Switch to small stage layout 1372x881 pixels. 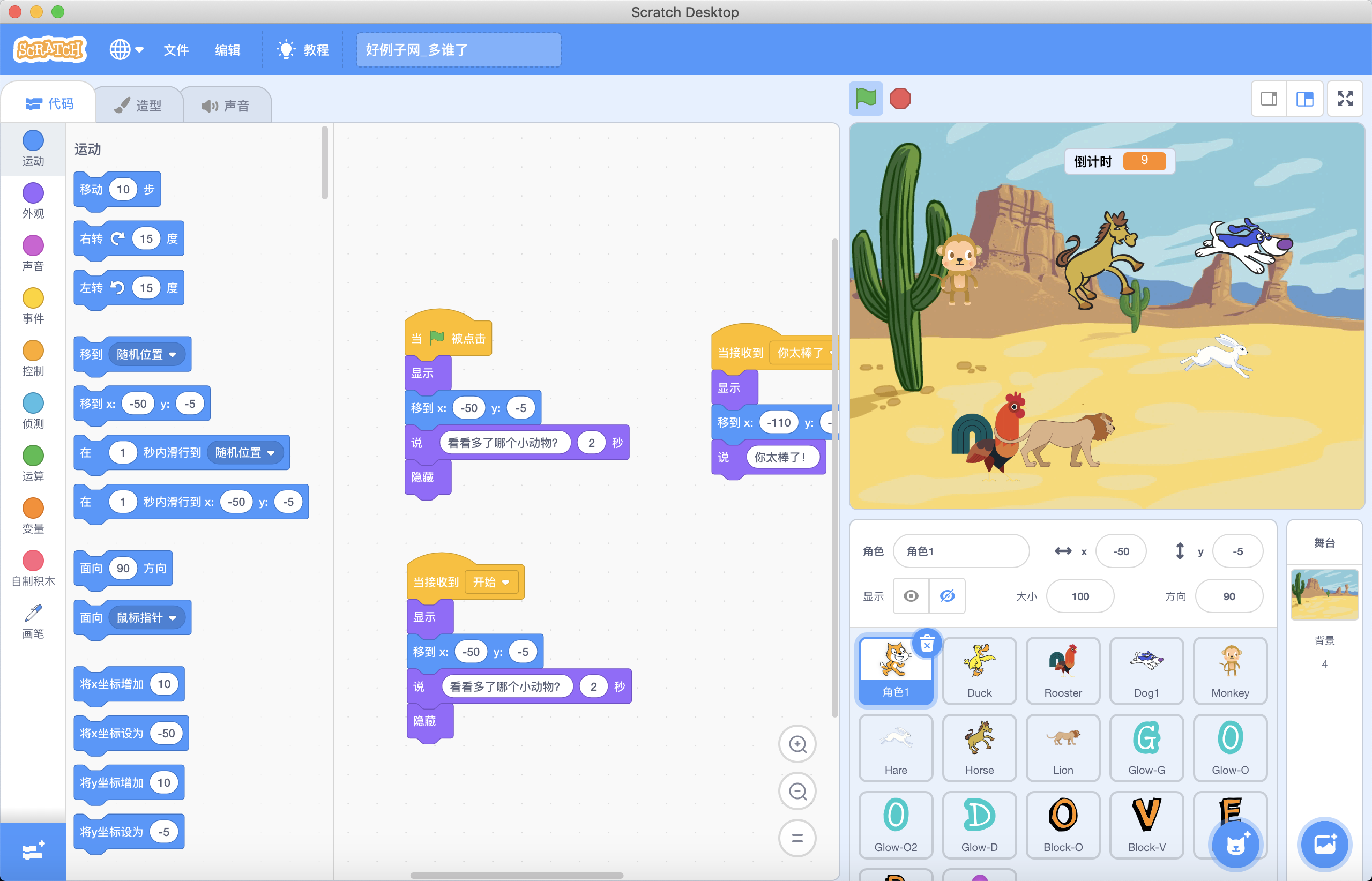[1269, 99]
